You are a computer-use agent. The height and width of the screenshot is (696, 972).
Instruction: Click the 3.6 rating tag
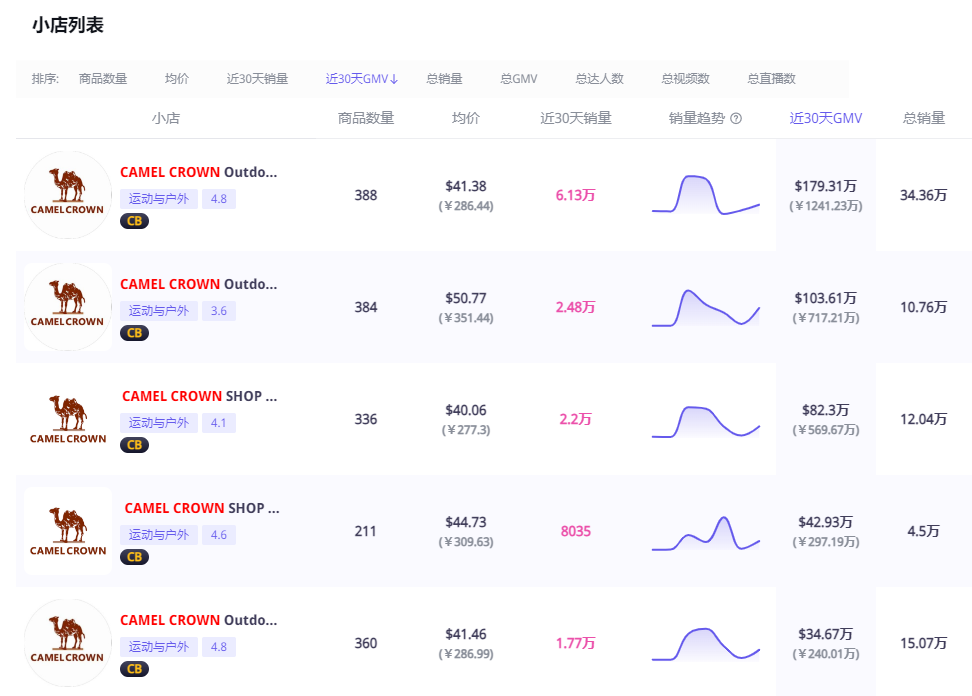point(219,311)
